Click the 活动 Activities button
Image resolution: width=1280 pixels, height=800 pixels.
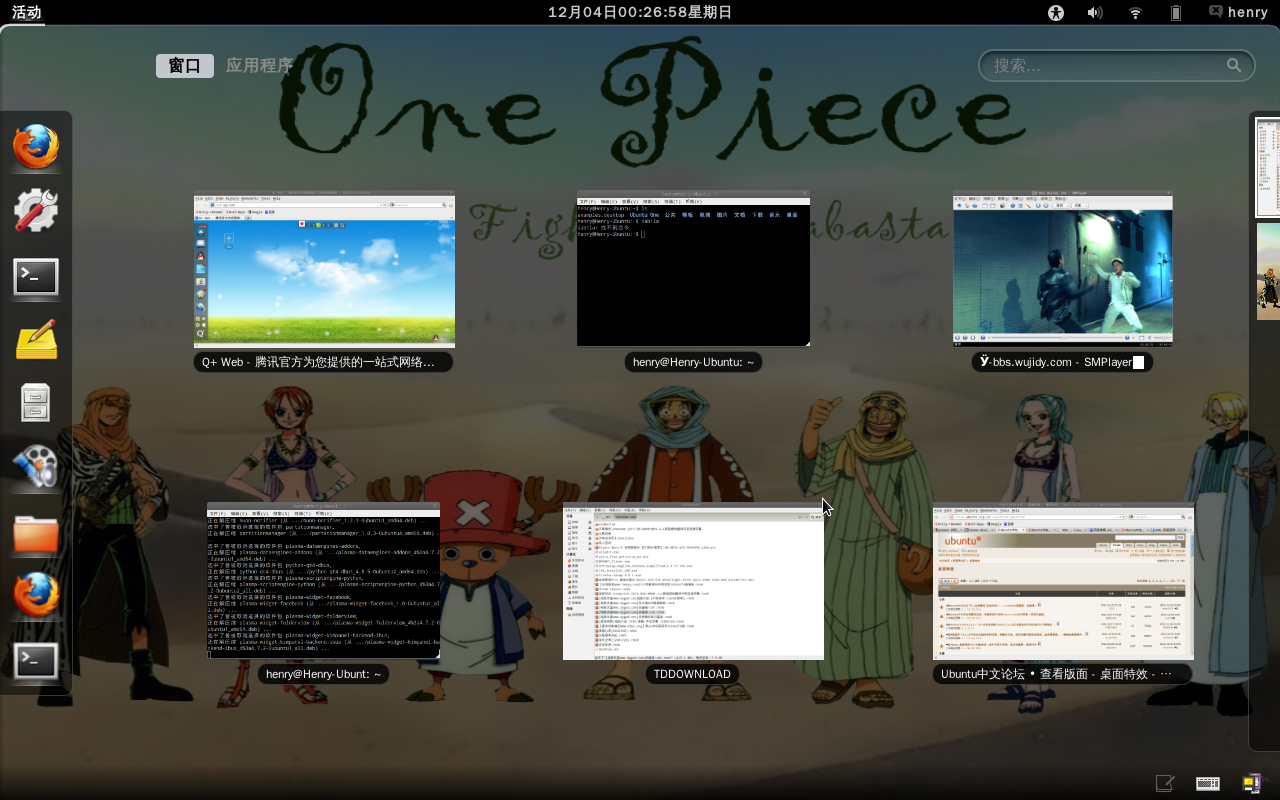pos(27,12)
